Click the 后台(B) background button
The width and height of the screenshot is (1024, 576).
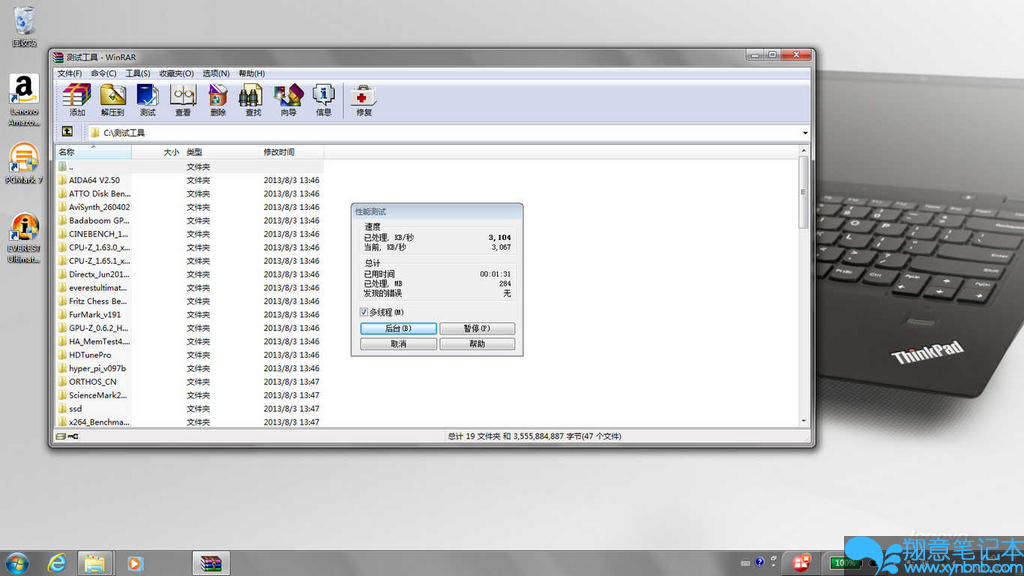[x=398, y=328]
